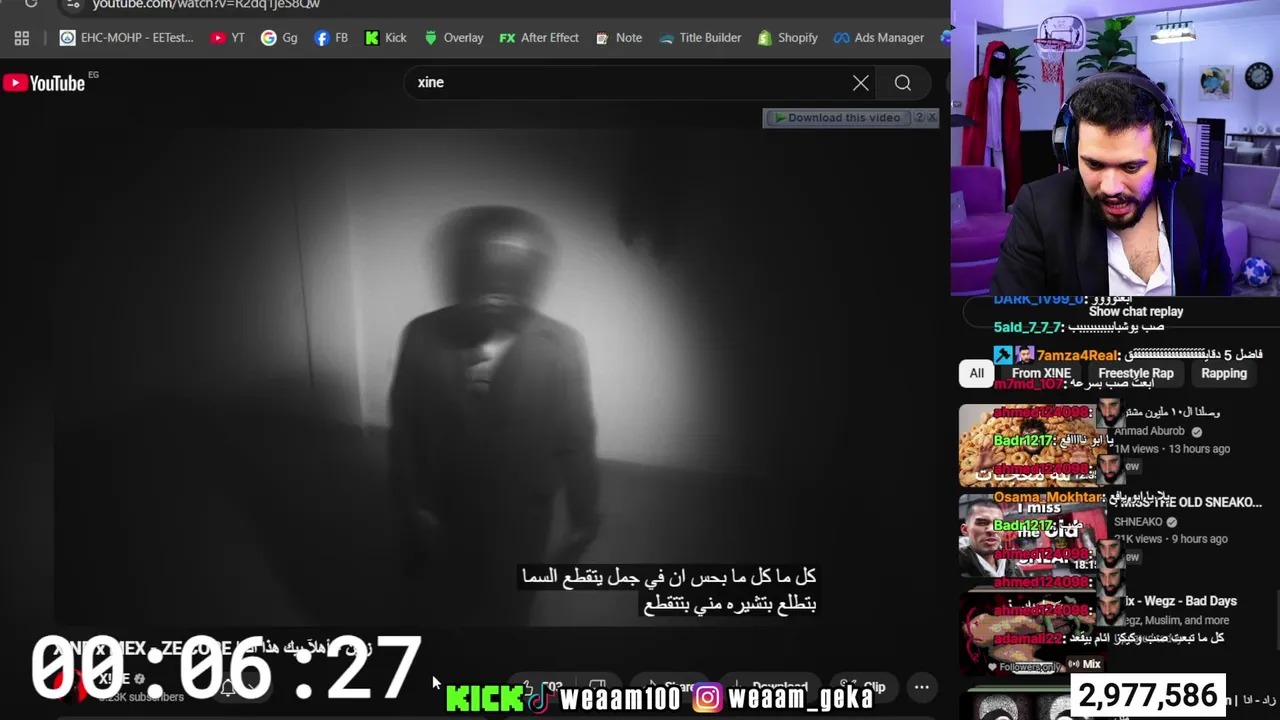Open the FB Facebook bookmark
Image resolution: width=1280 pixels, height=720 pixels.
click(331, 38)
